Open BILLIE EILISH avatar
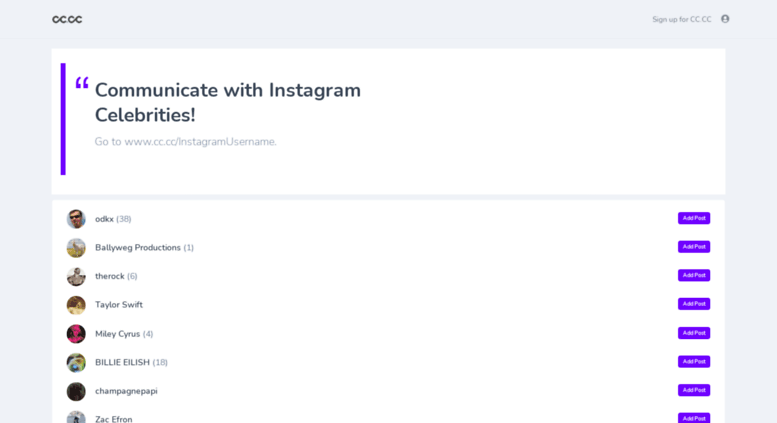 (x=76, y=363)
